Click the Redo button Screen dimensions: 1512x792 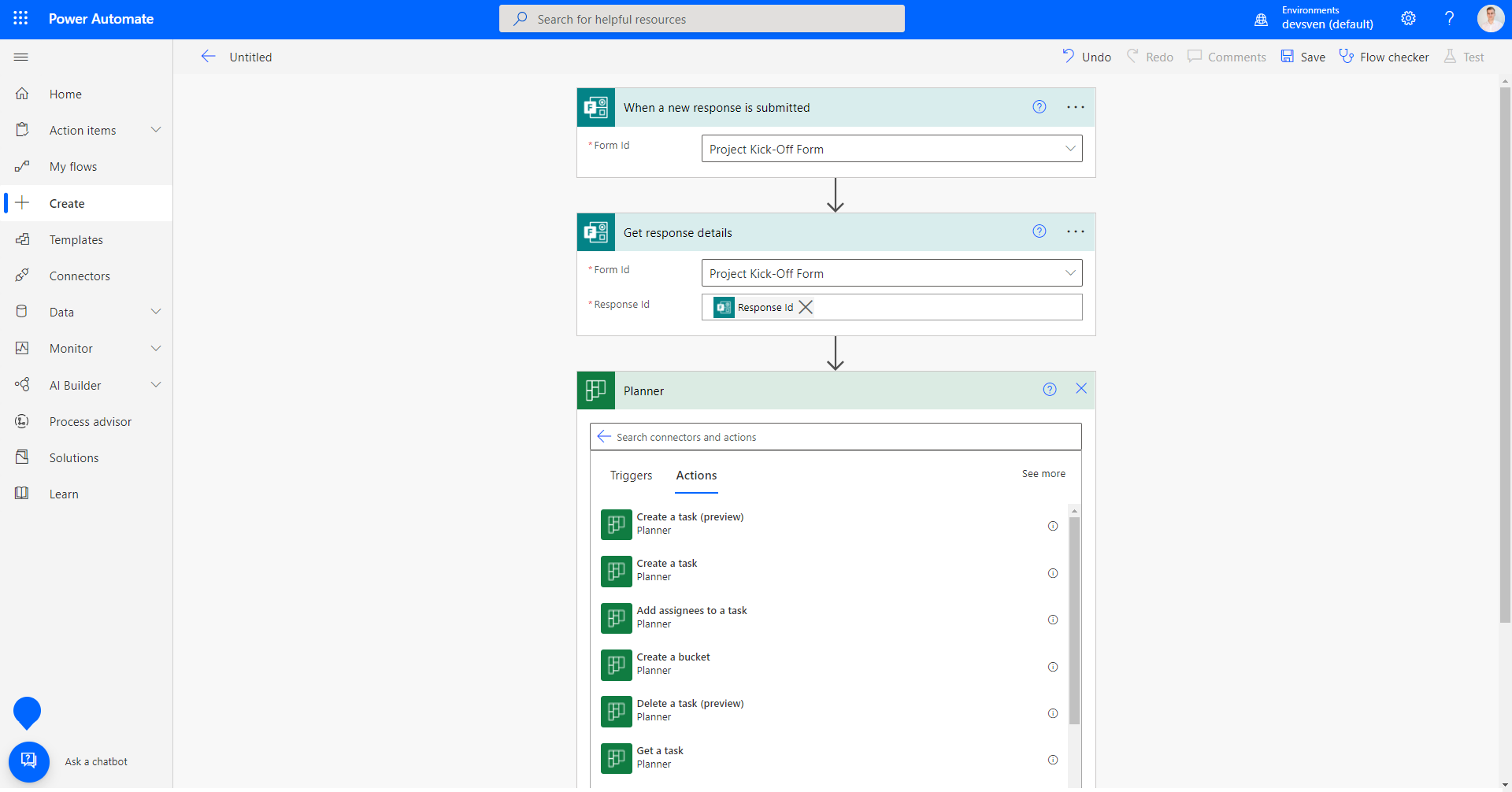1150,57
